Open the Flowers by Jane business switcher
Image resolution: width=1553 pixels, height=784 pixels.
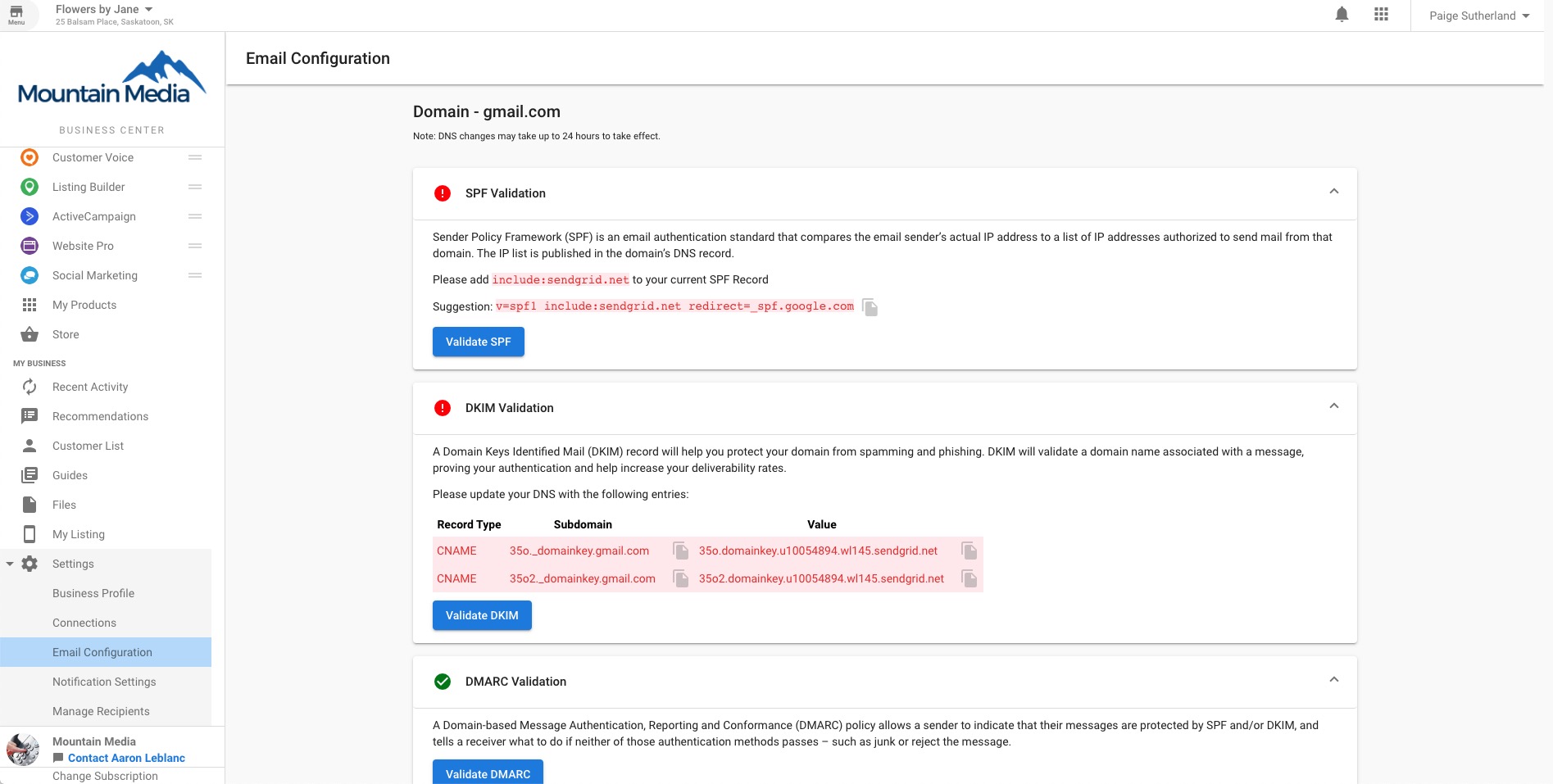(x=99, y=9)
